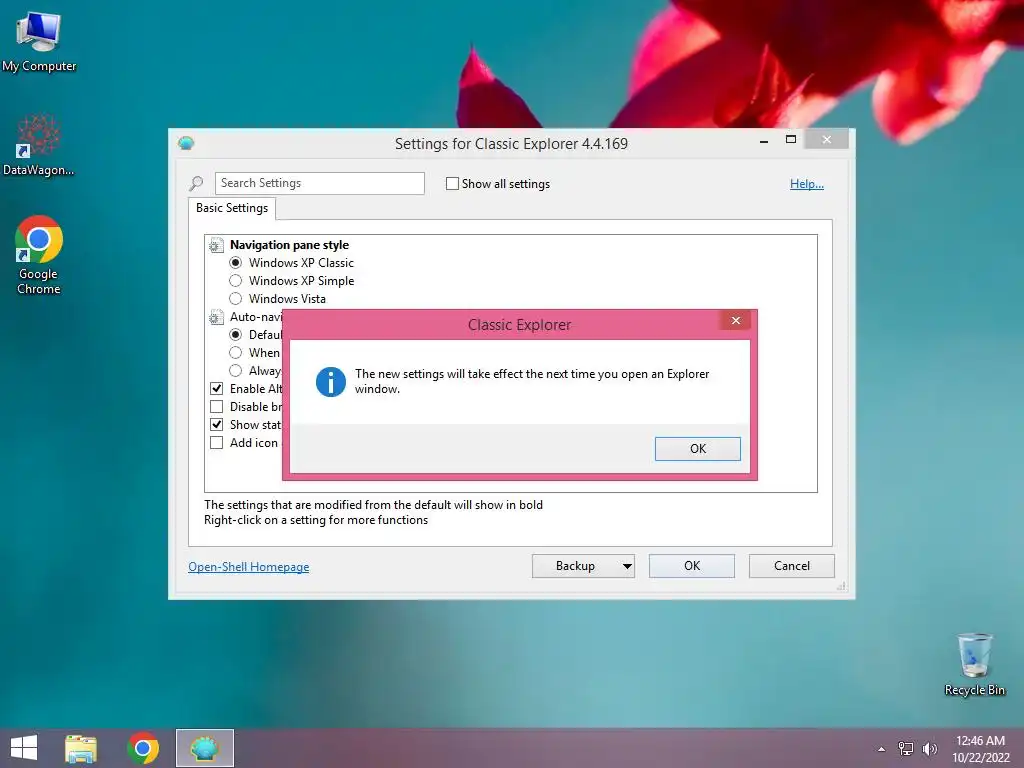Click the 'Right-click on a setting' hint text
The height and width of the screenshot is (768, 1024).
316,520
